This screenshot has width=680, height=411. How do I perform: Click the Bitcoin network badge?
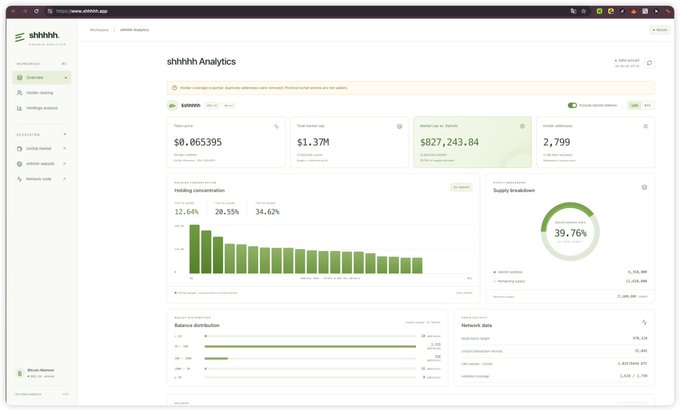pyautogui.click(x=660, y=30)
